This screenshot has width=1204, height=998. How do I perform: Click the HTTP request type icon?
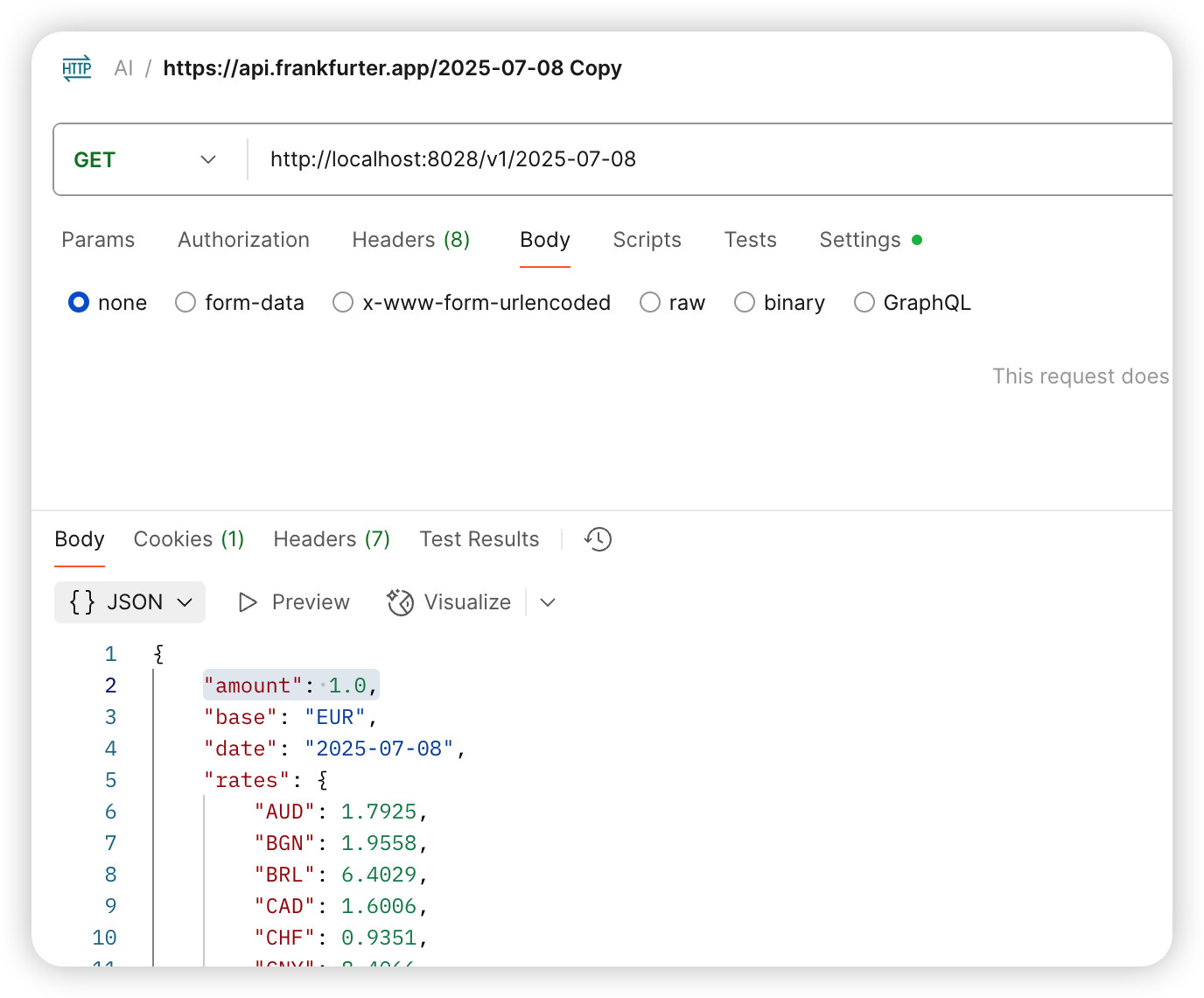(x=77, y=68)
